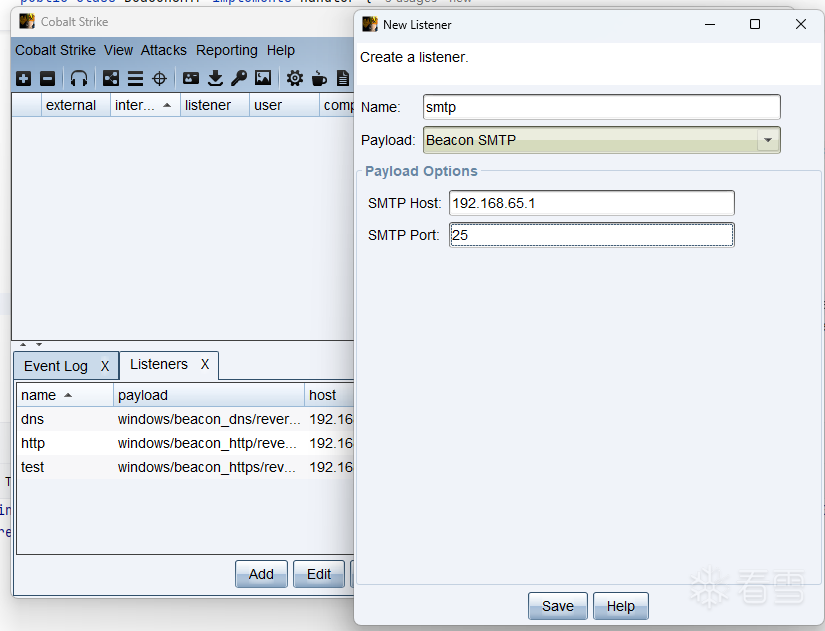825x631 pixels.
Task: Sort beacons by the external column
Action: [76, 105]
